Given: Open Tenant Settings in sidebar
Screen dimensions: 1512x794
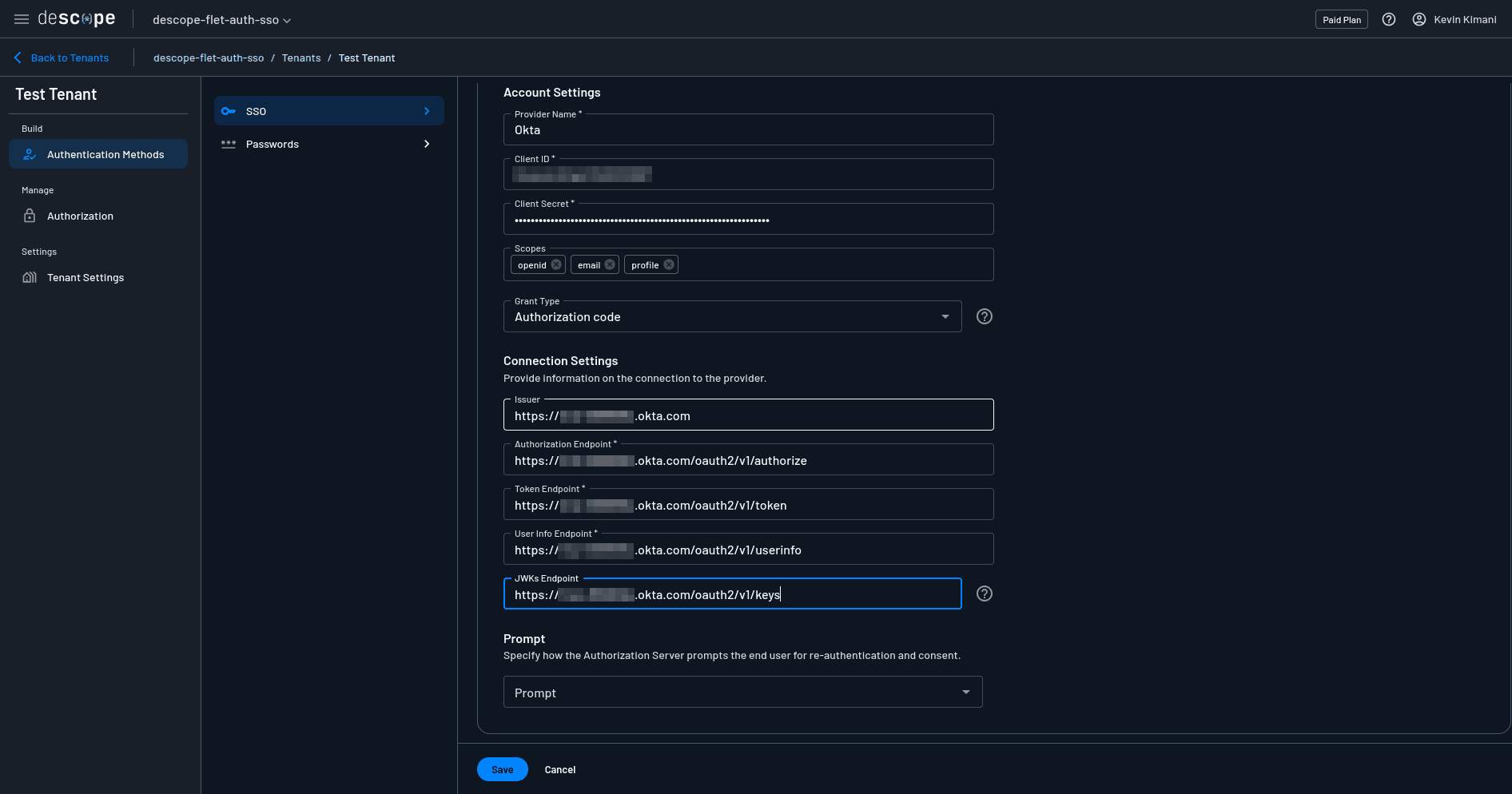Looking at the screenshot, I should pyautogui.click(x=85, y=277).
